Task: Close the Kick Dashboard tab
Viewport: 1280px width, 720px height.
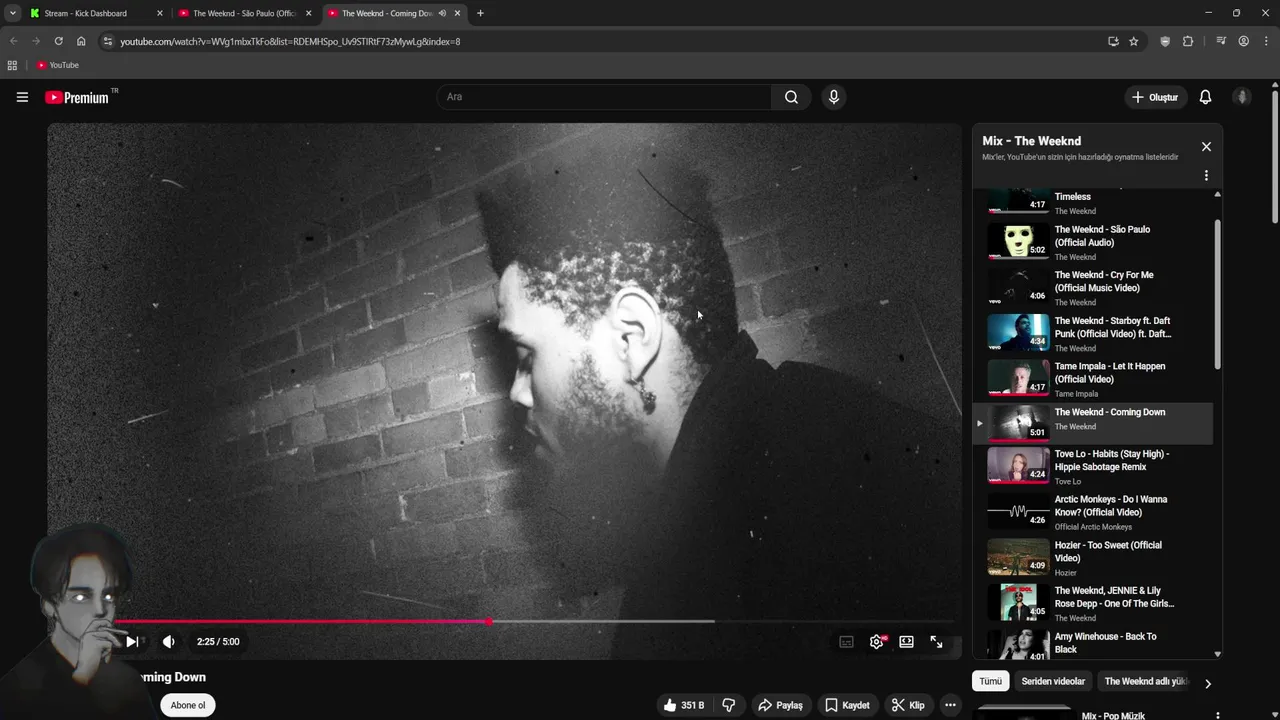Action: (159, 13)
